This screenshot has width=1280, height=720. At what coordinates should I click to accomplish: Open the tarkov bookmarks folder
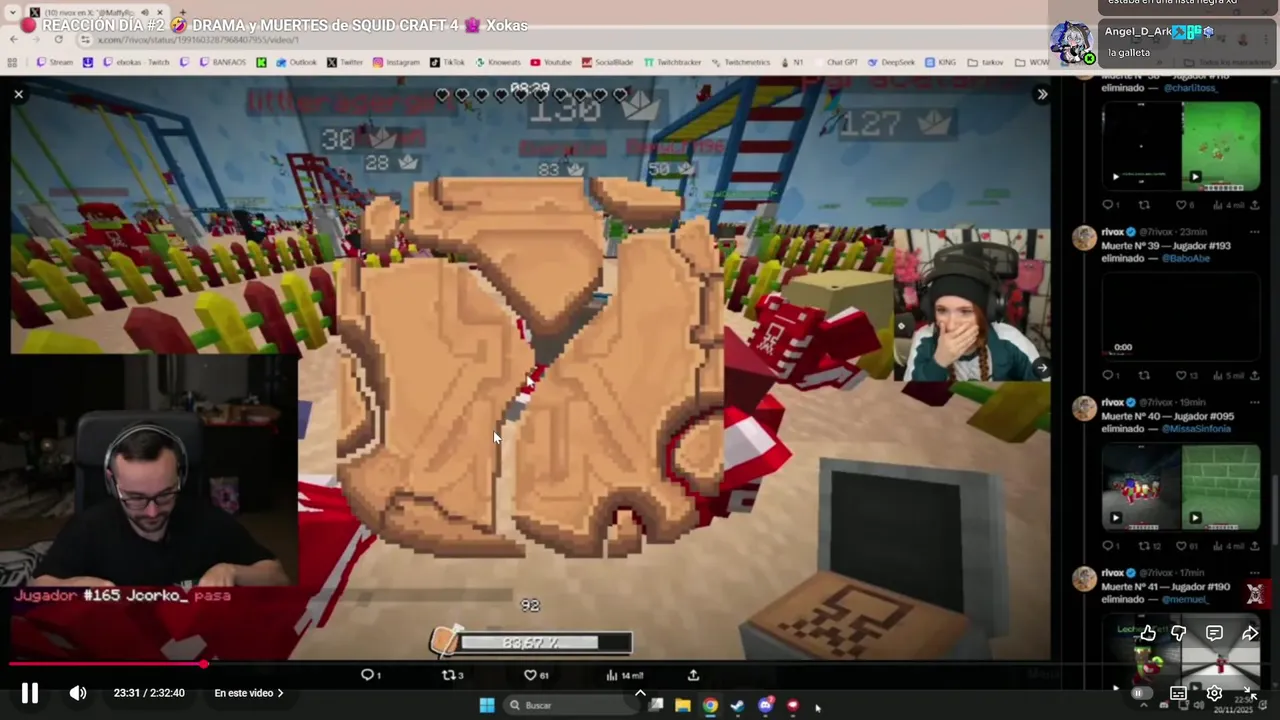tap(985, 62)
